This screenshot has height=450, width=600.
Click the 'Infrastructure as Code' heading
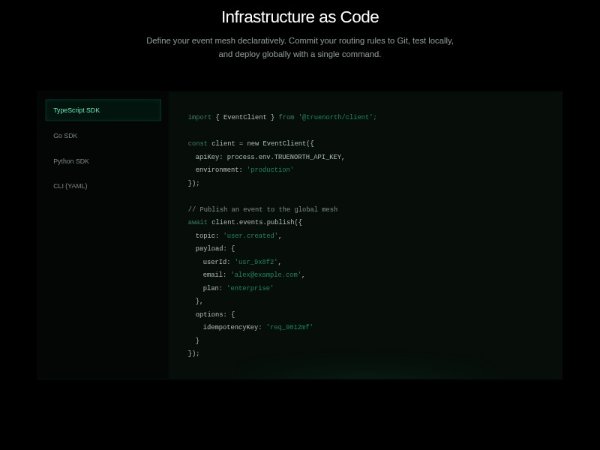click(x=300, y=17)
